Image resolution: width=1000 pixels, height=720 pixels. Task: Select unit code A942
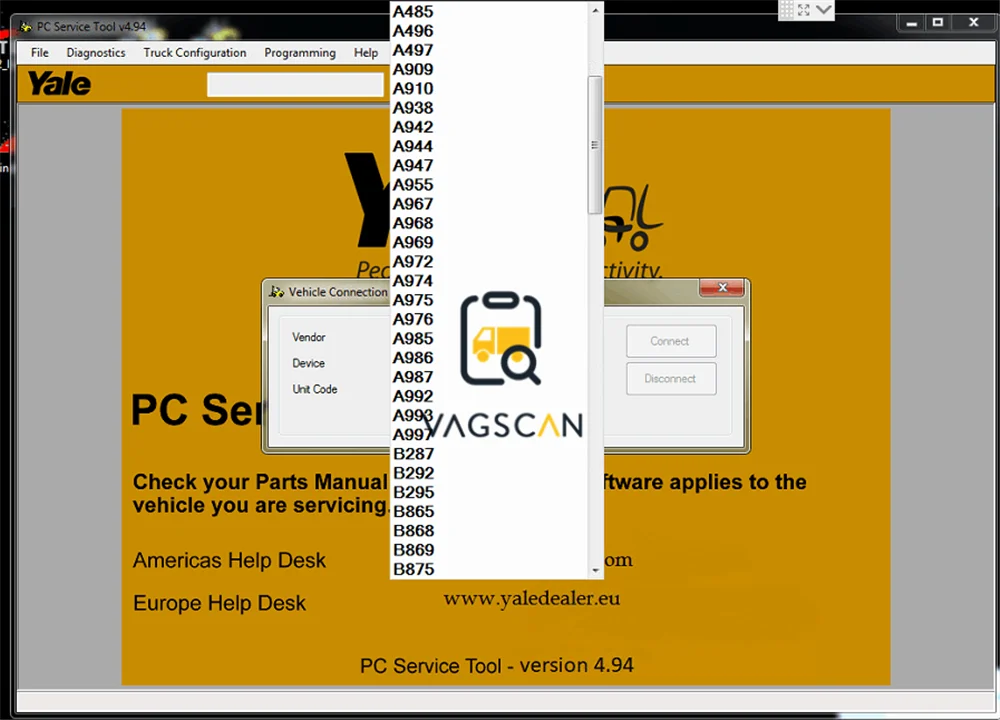coord(489,127)
